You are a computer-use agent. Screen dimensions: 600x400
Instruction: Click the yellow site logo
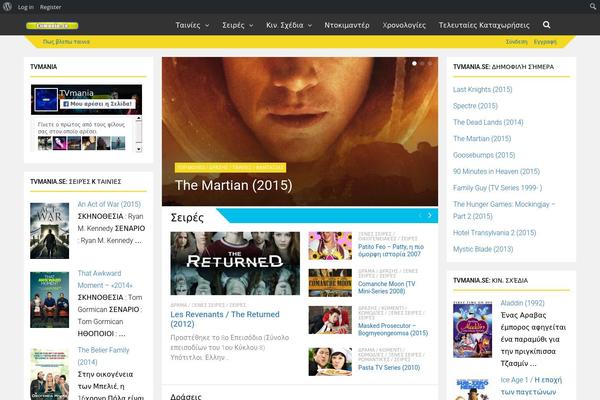[x=52, y=26]
